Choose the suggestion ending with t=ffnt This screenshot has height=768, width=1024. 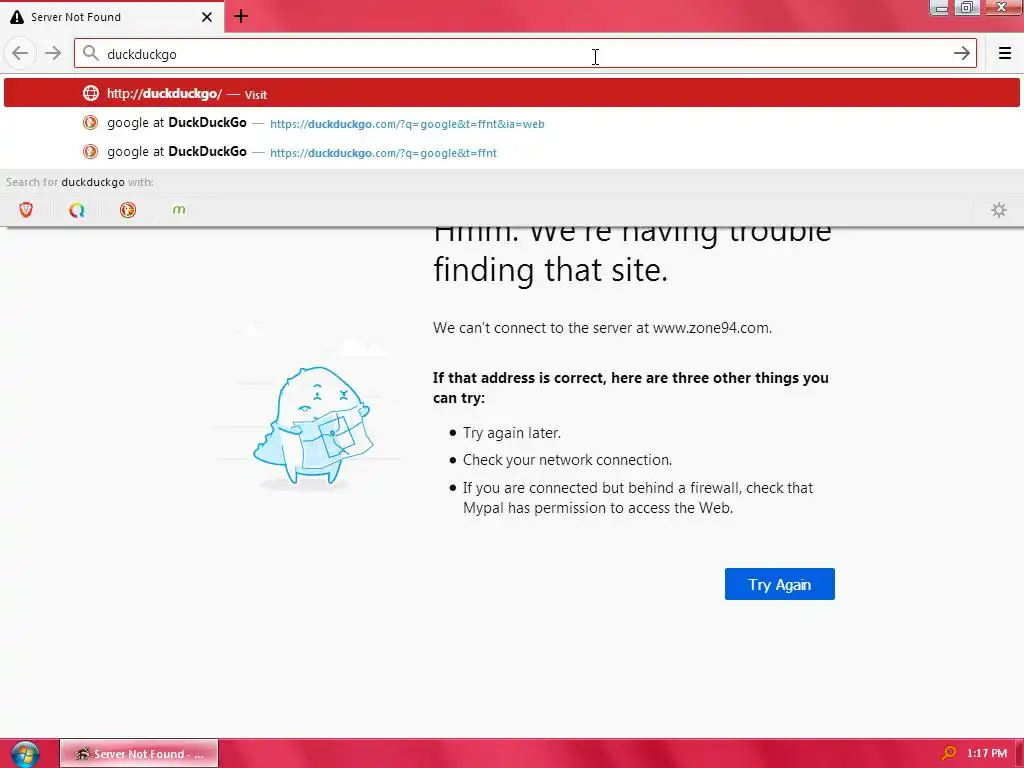[x=512, y=152]
